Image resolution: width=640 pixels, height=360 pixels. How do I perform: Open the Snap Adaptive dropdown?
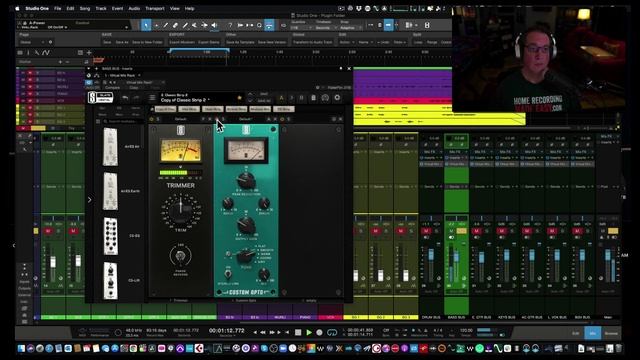click(350, 28)
